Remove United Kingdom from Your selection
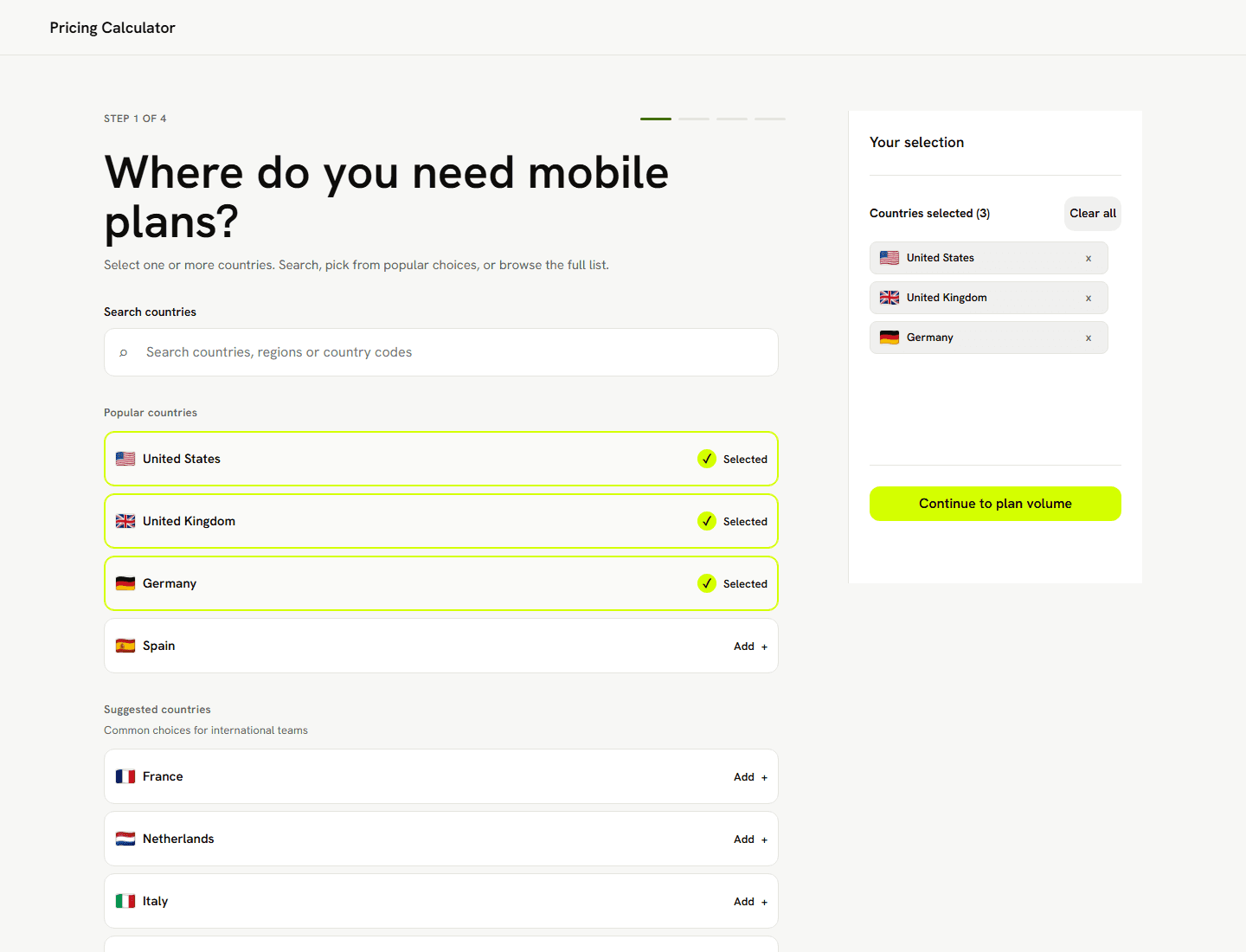The height and width of the screenshot is (952, 1246). [x=1089, y=298]
